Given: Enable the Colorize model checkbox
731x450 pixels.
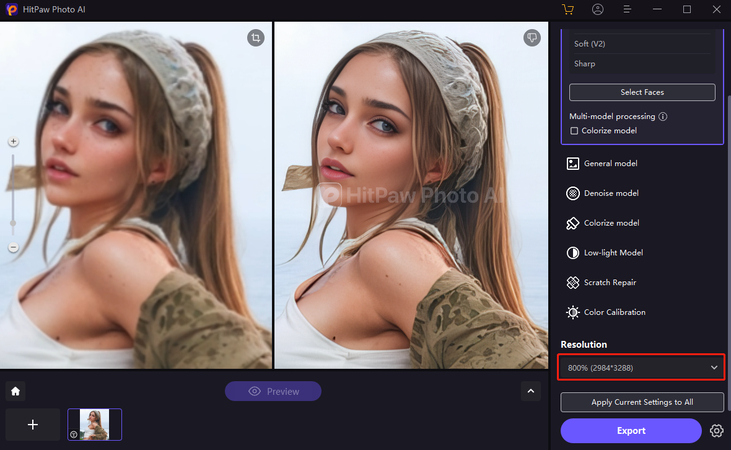Looking at the screenshot, I should (574, 131).
